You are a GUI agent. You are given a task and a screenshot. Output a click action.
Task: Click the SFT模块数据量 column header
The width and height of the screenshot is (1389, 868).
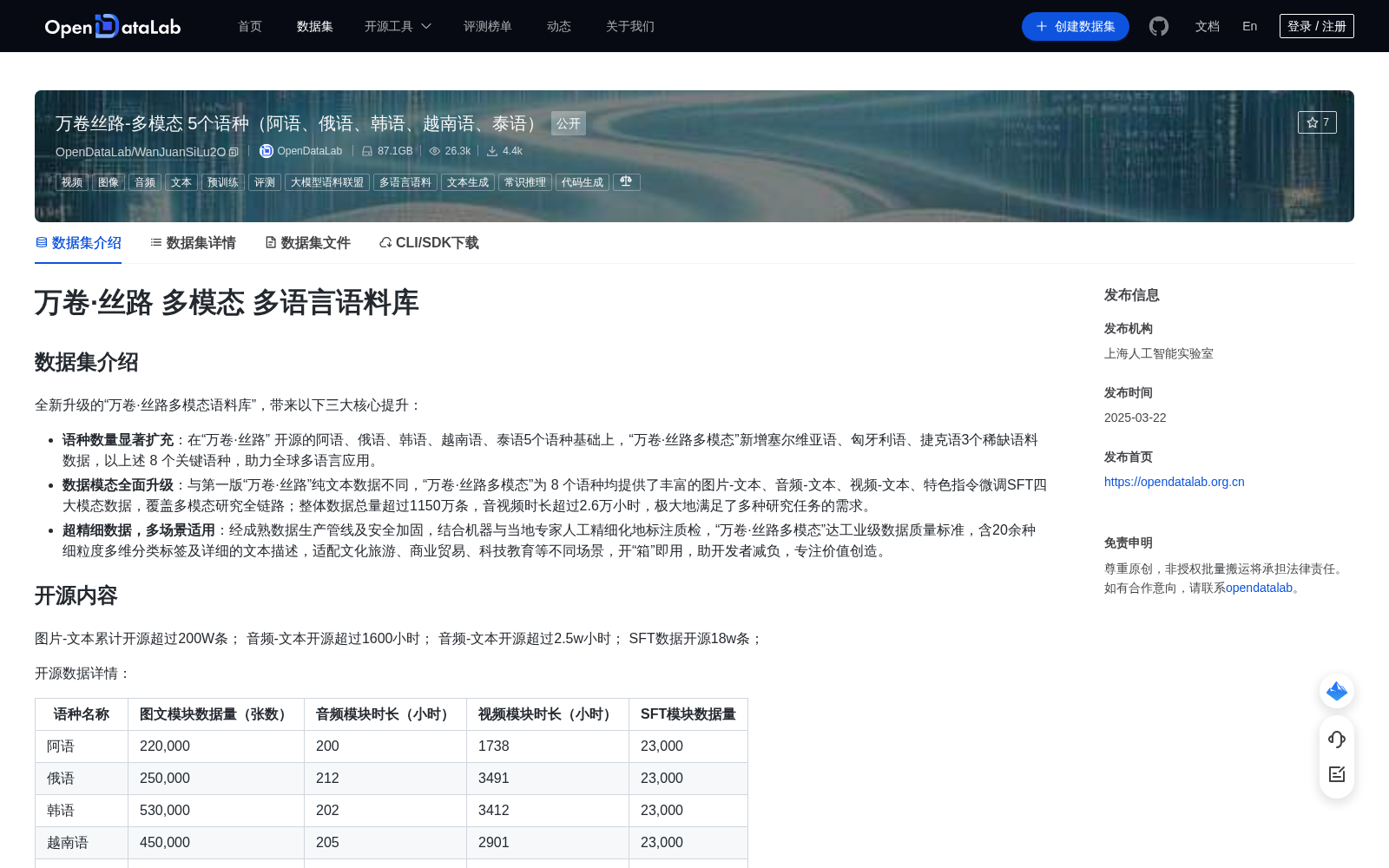[688, 714]
